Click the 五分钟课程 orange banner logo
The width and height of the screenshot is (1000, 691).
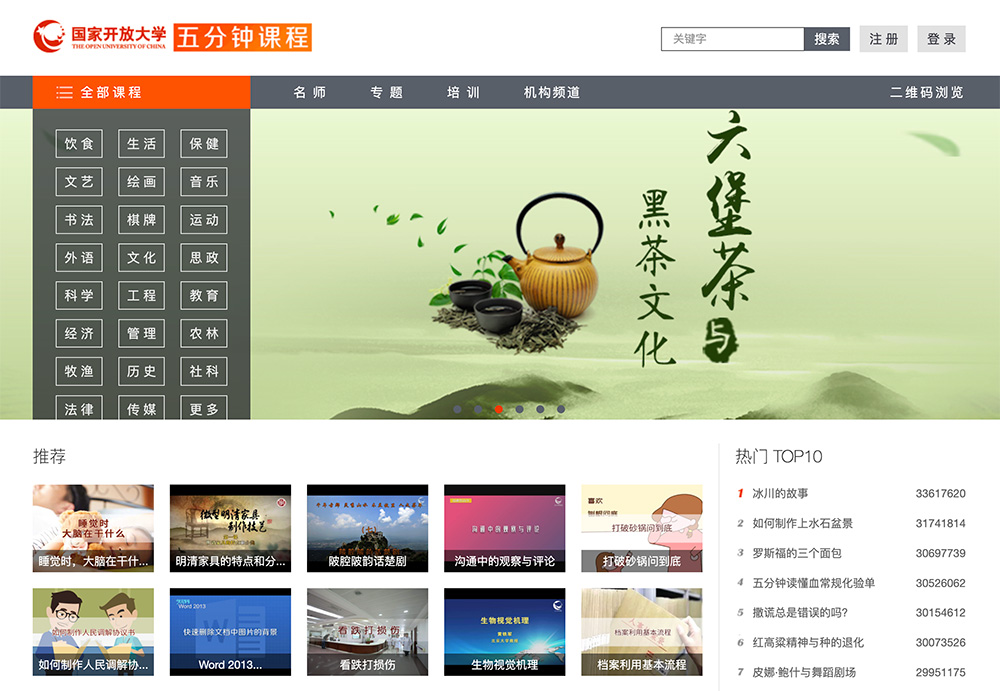click(x=243, y=38)
